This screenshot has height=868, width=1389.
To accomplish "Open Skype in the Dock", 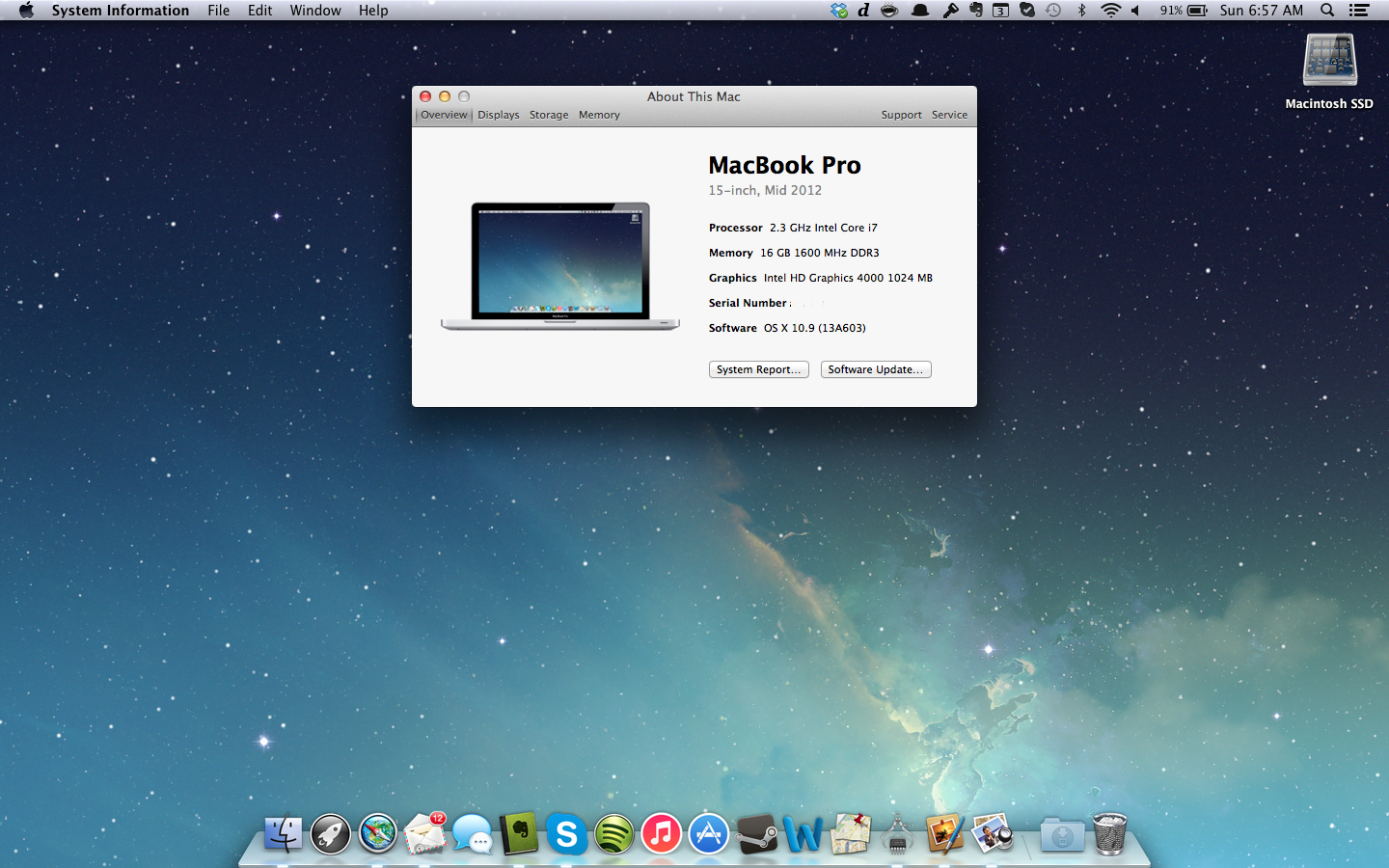I will point(566,834).
